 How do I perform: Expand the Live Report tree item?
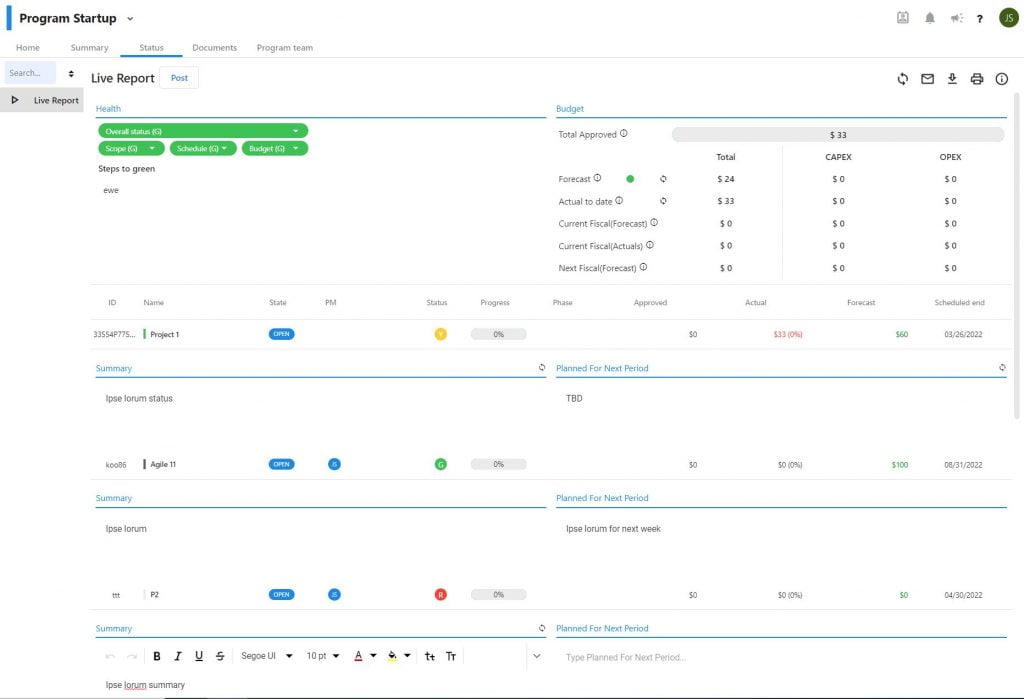[14, 100]
